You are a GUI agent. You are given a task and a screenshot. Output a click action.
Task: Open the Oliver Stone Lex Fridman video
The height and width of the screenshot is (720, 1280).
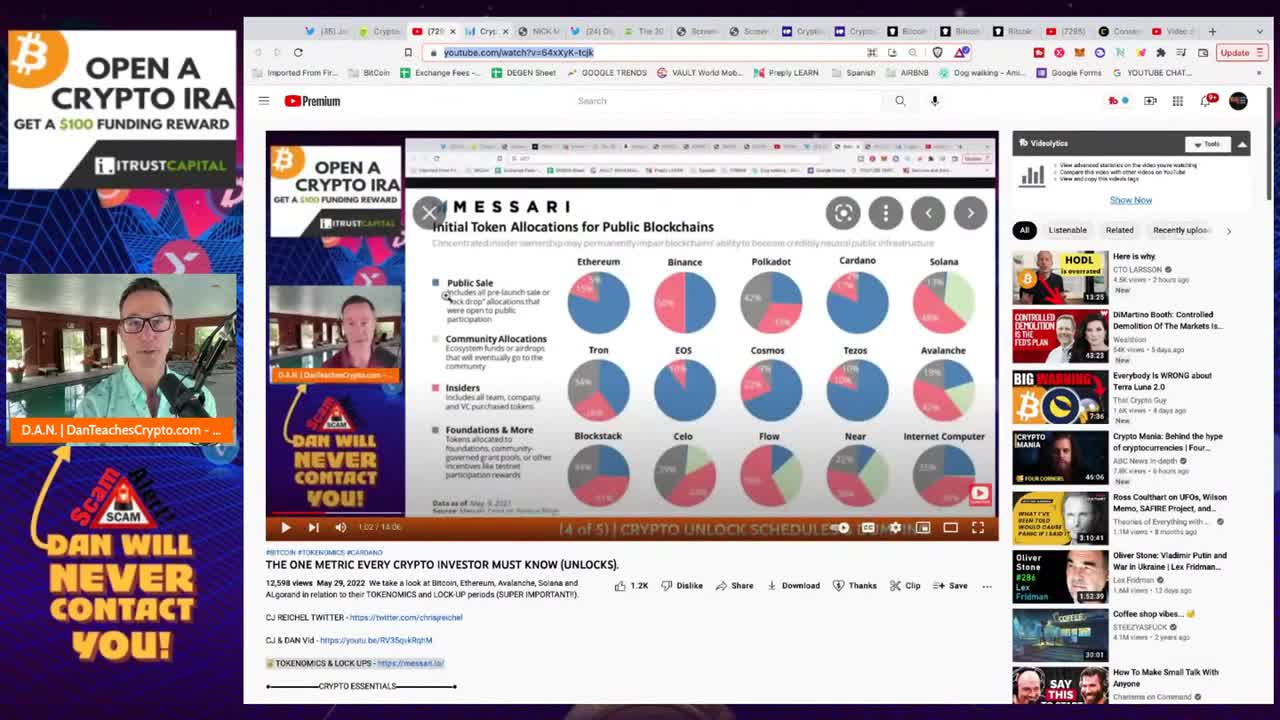point(1060,577)
